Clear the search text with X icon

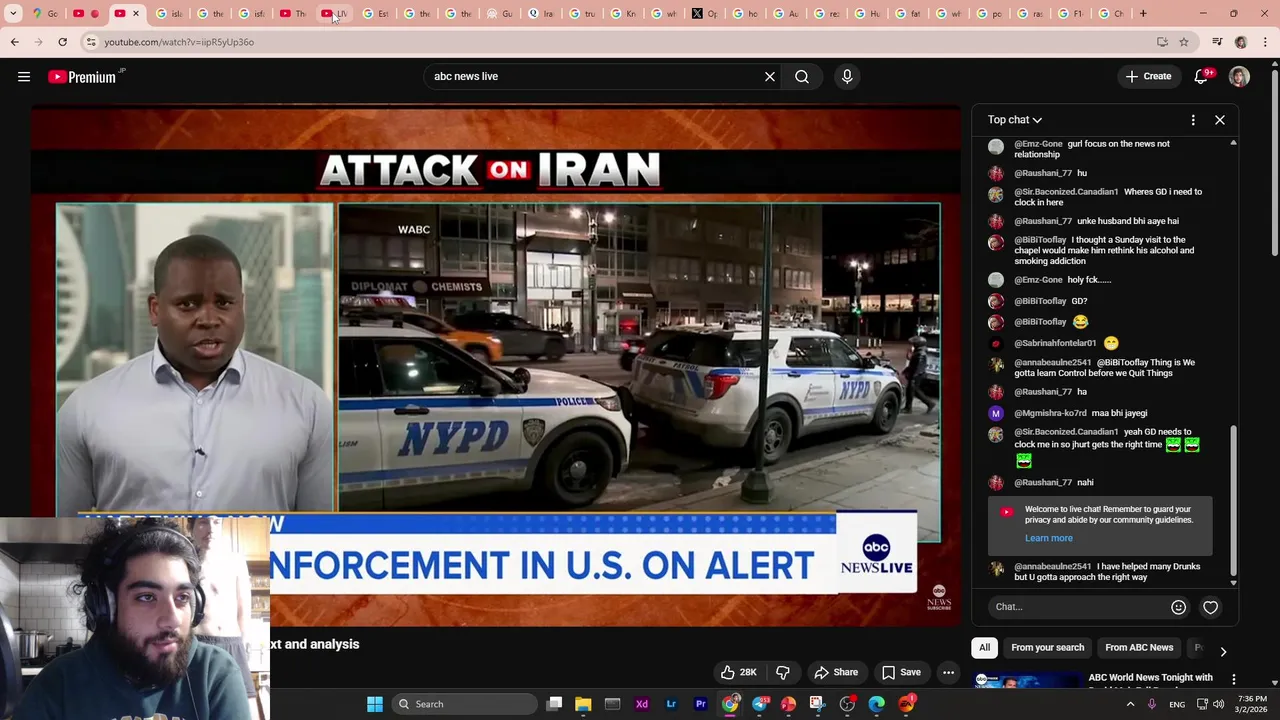point(770,77)
